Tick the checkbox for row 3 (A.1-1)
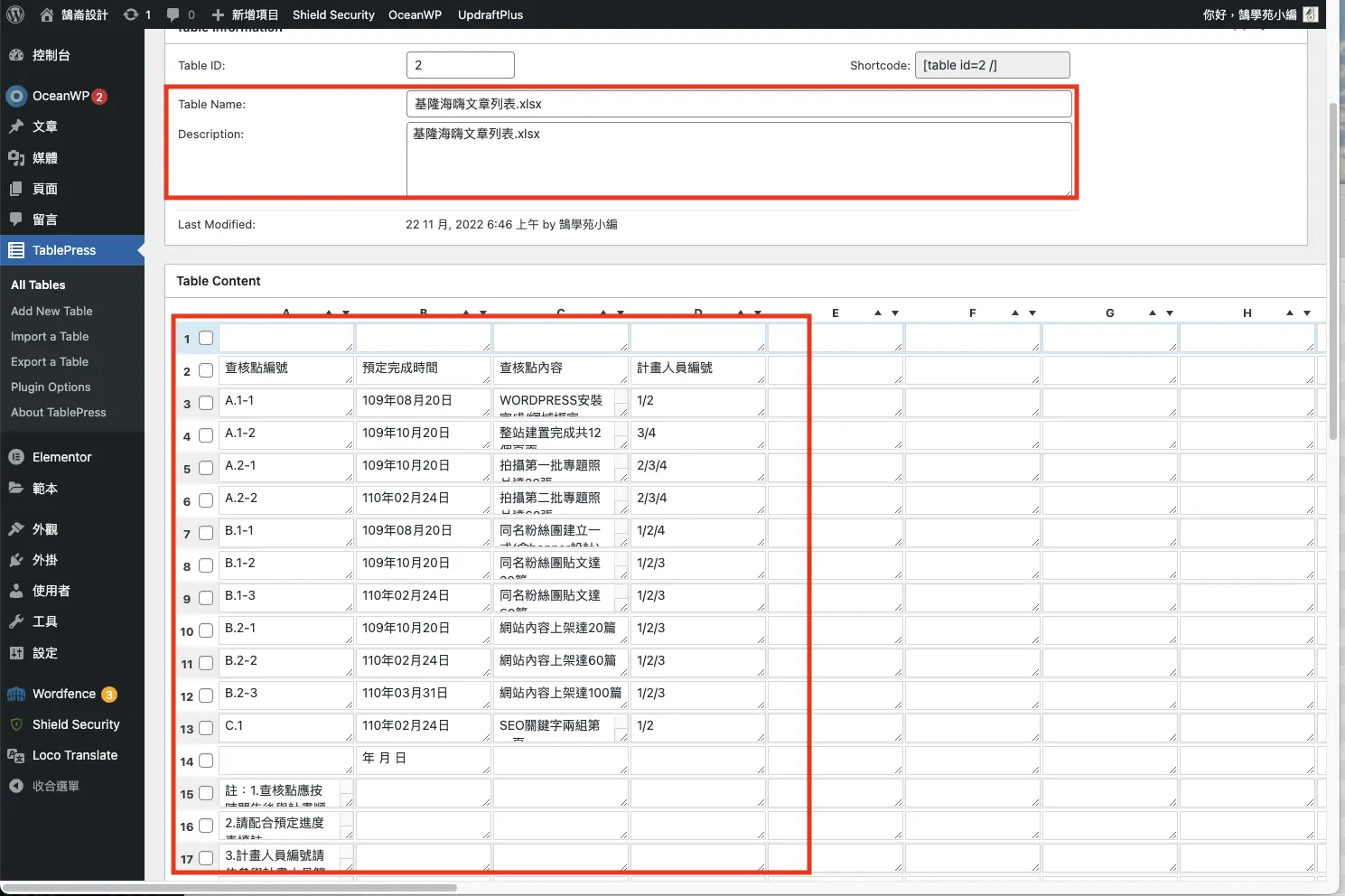 pos(206,403)
